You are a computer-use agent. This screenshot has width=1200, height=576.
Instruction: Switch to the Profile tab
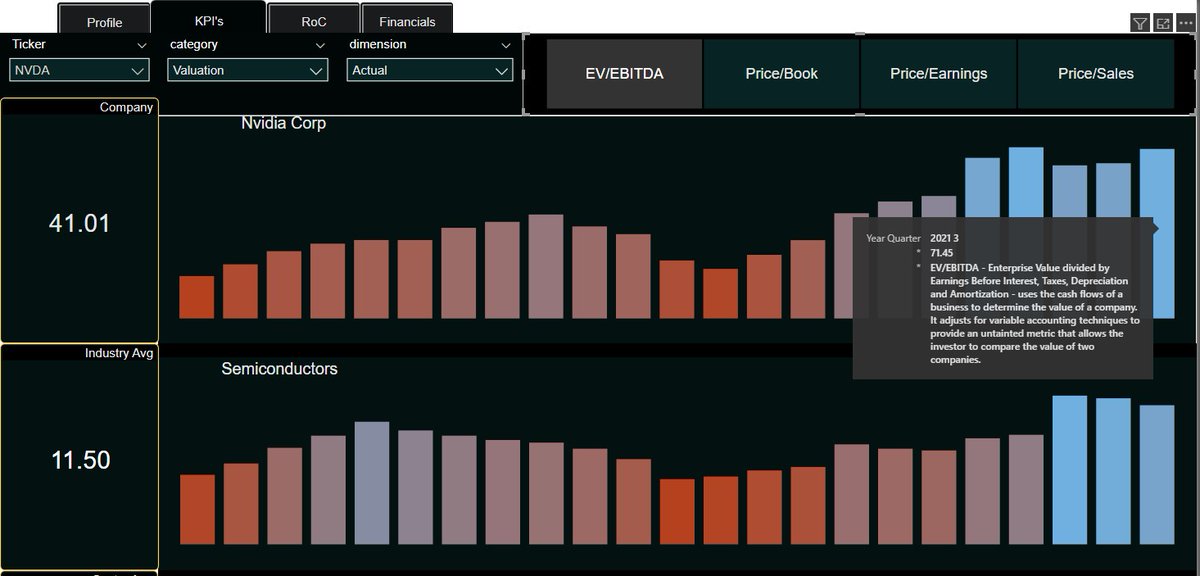click(x=104, y=21)
